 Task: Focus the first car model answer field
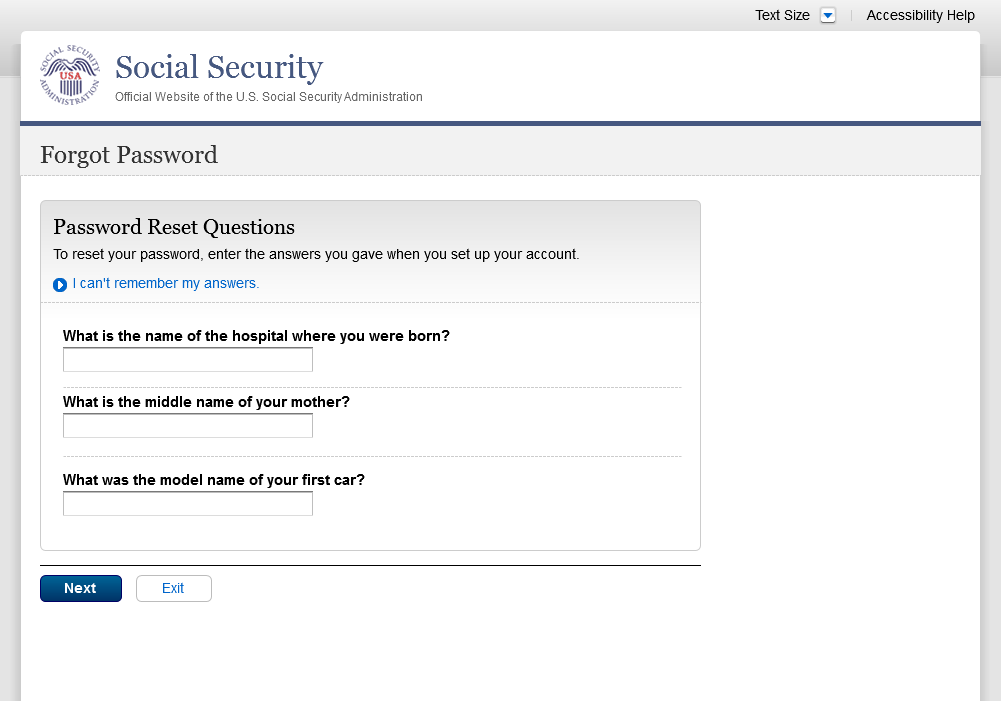coord(188,504)
